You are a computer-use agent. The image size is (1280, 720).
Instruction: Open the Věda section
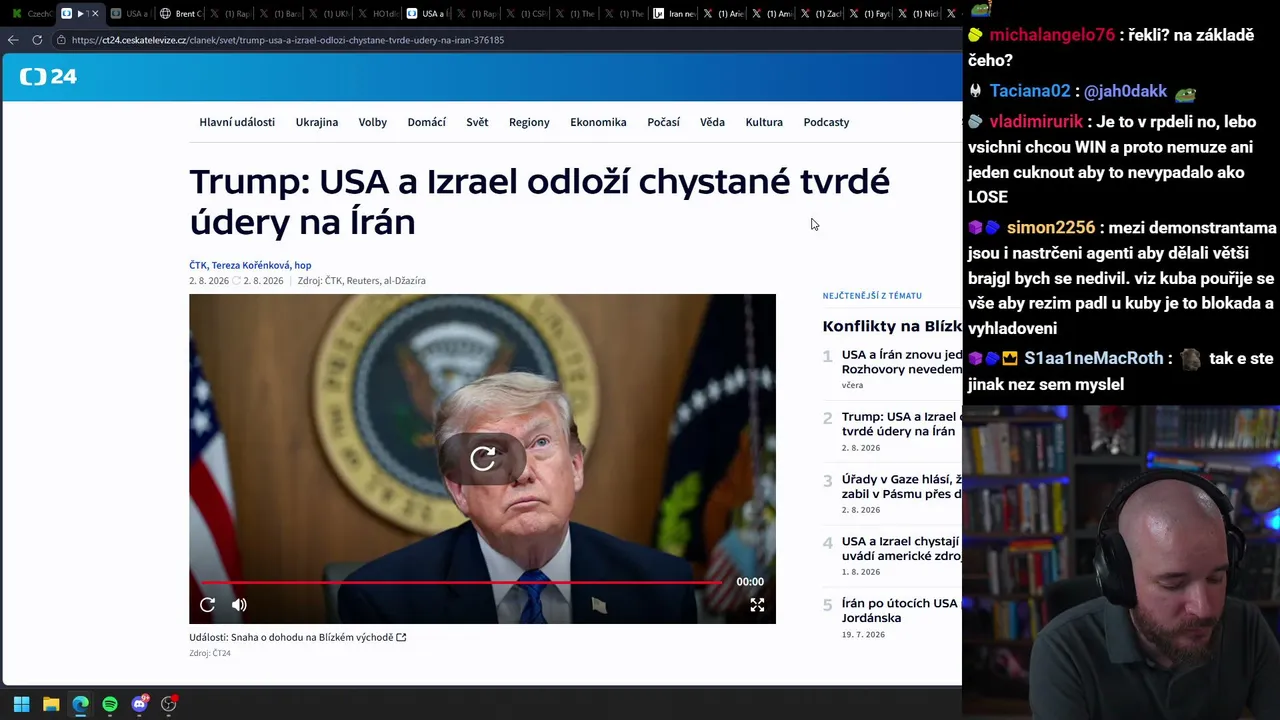click(712, 122)
